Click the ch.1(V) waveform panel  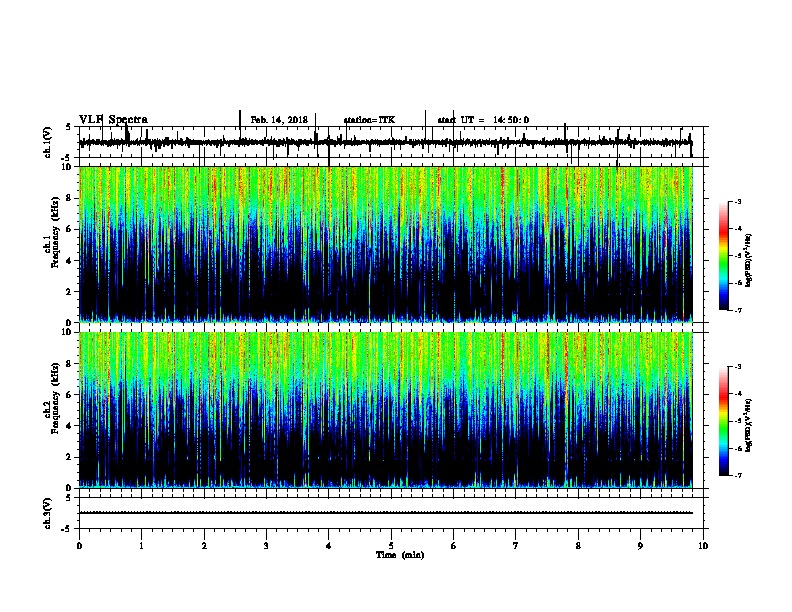click(391, 142)
